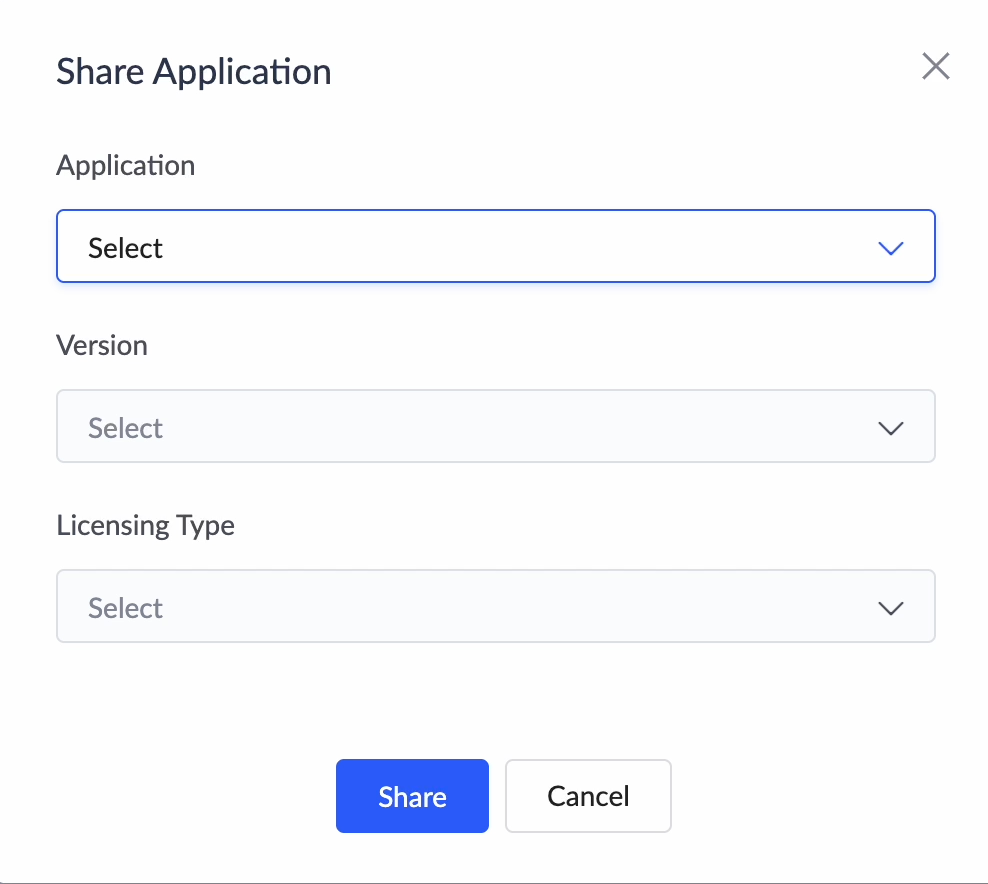Close the Share Application dialog
Image resolution: width=988 pixels, height=884 pixels.
tap(935, 67)
